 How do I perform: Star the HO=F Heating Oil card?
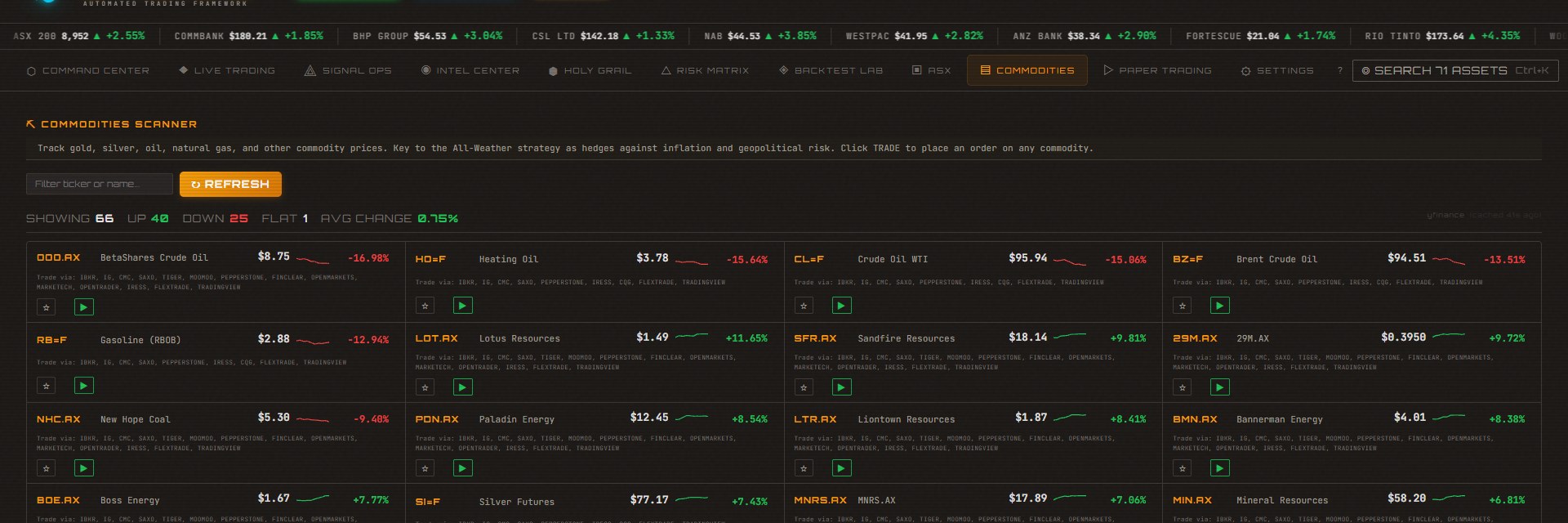(x=425, y=306)
